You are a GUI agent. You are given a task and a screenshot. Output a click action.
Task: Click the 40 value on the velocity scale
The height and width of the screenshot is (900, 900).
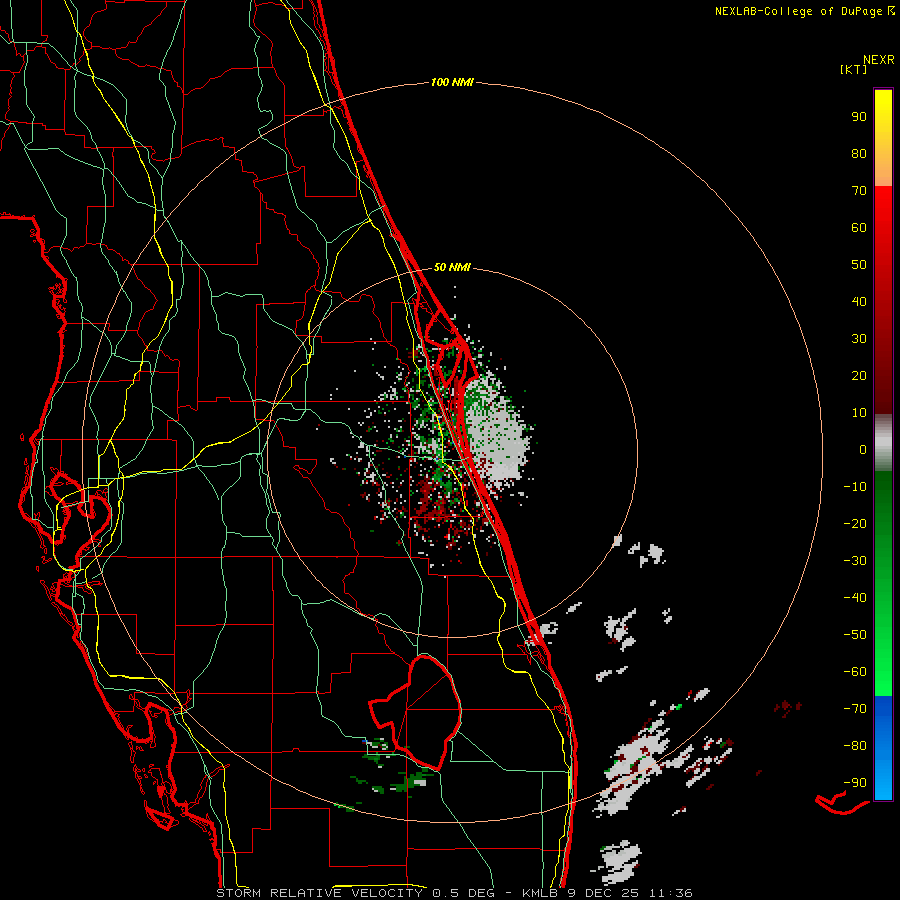[x=859, y=301]
